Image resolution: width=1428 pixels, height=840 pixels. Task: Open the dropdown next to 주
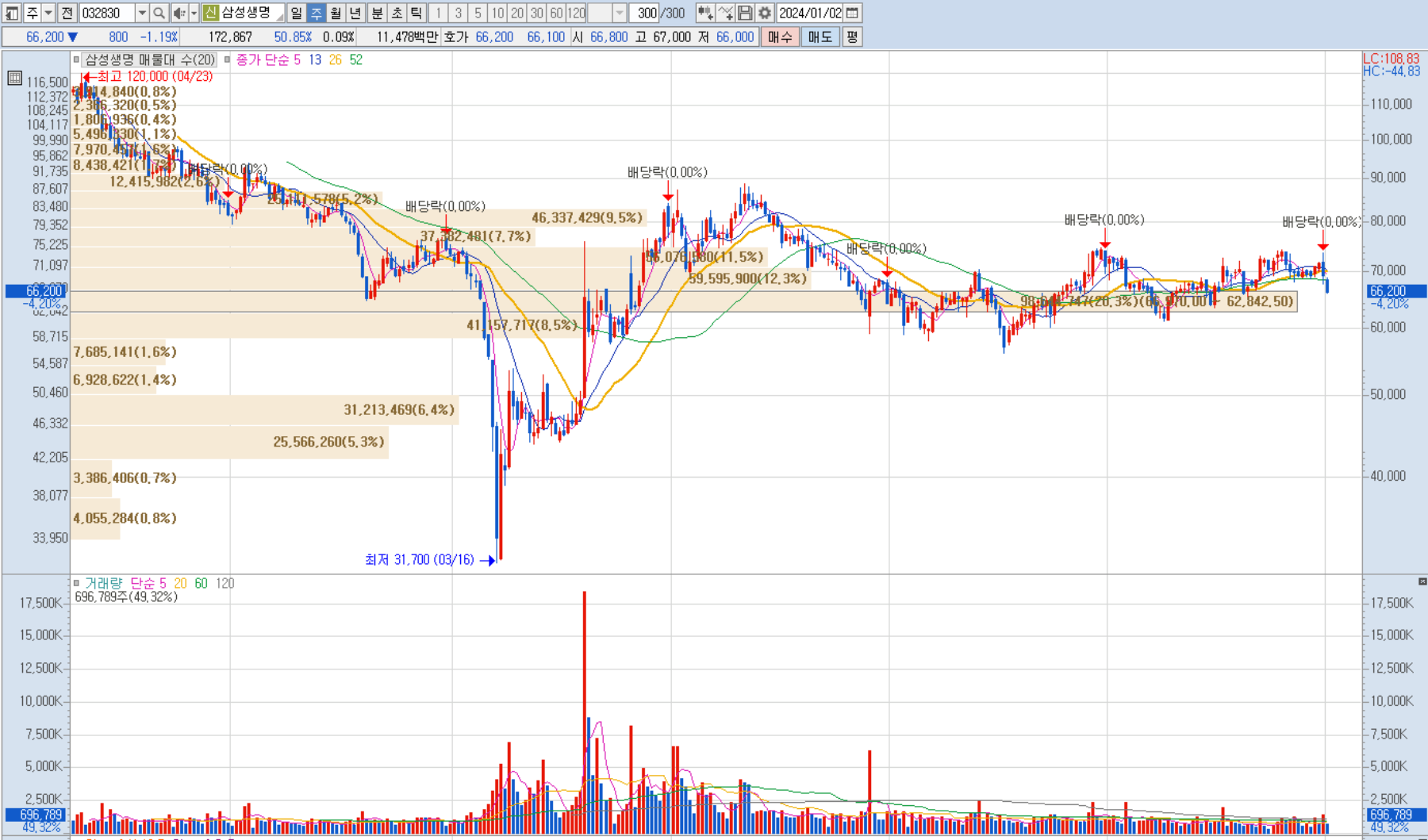point(48,13)
